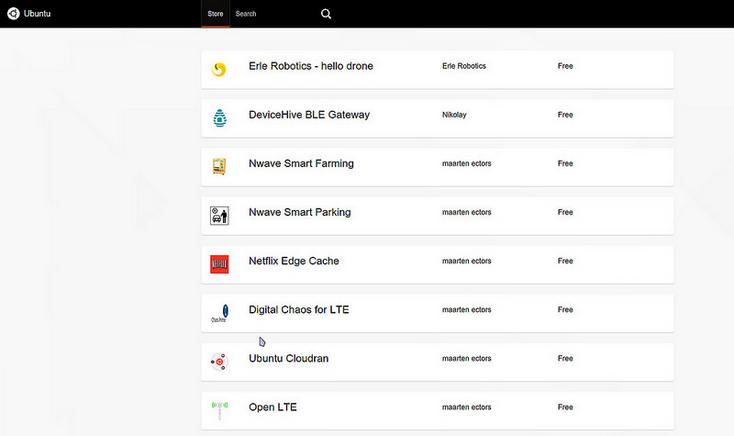Open Erle Robotics - hello drone app

pyautogui.click(x=311, y=66)
